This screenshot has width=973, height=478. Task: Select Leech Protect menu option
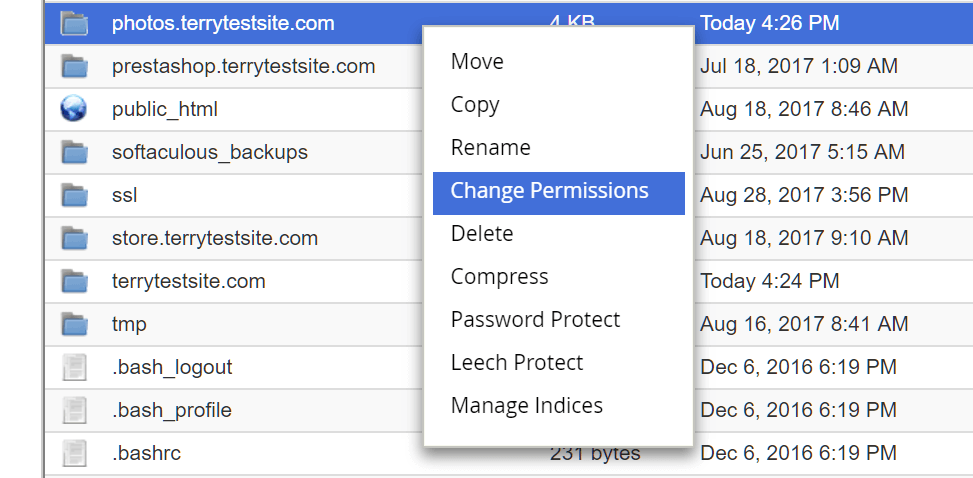(517, 363)
